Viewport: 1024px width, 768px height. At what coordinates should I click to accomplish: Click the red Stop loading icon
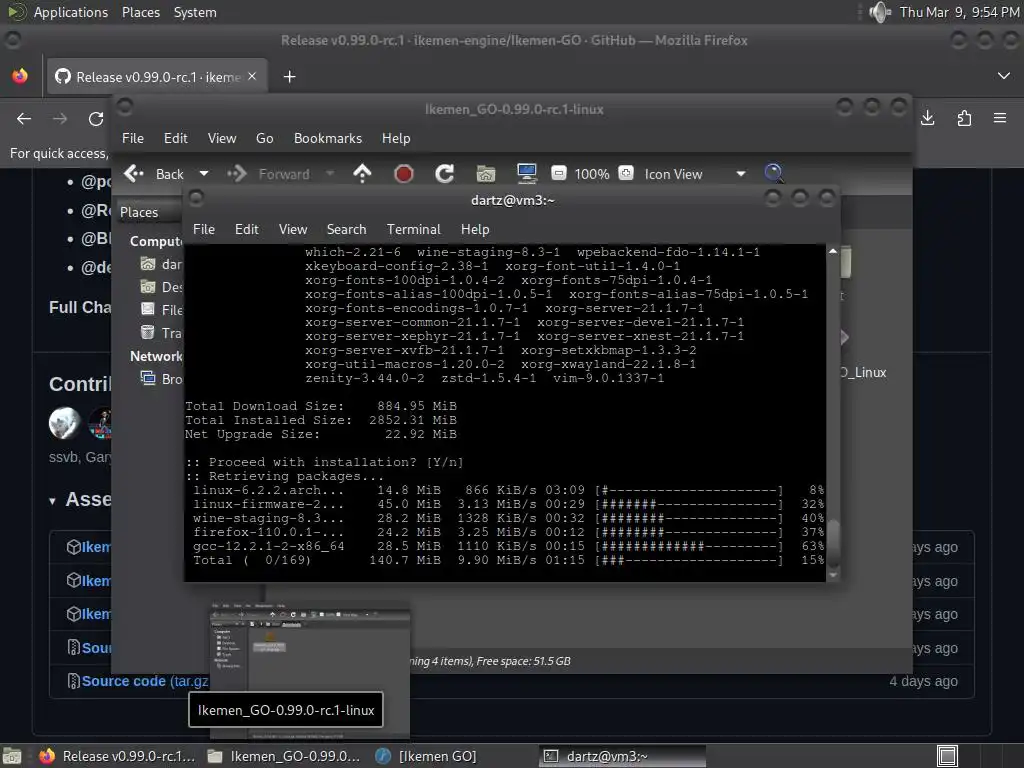404,174
